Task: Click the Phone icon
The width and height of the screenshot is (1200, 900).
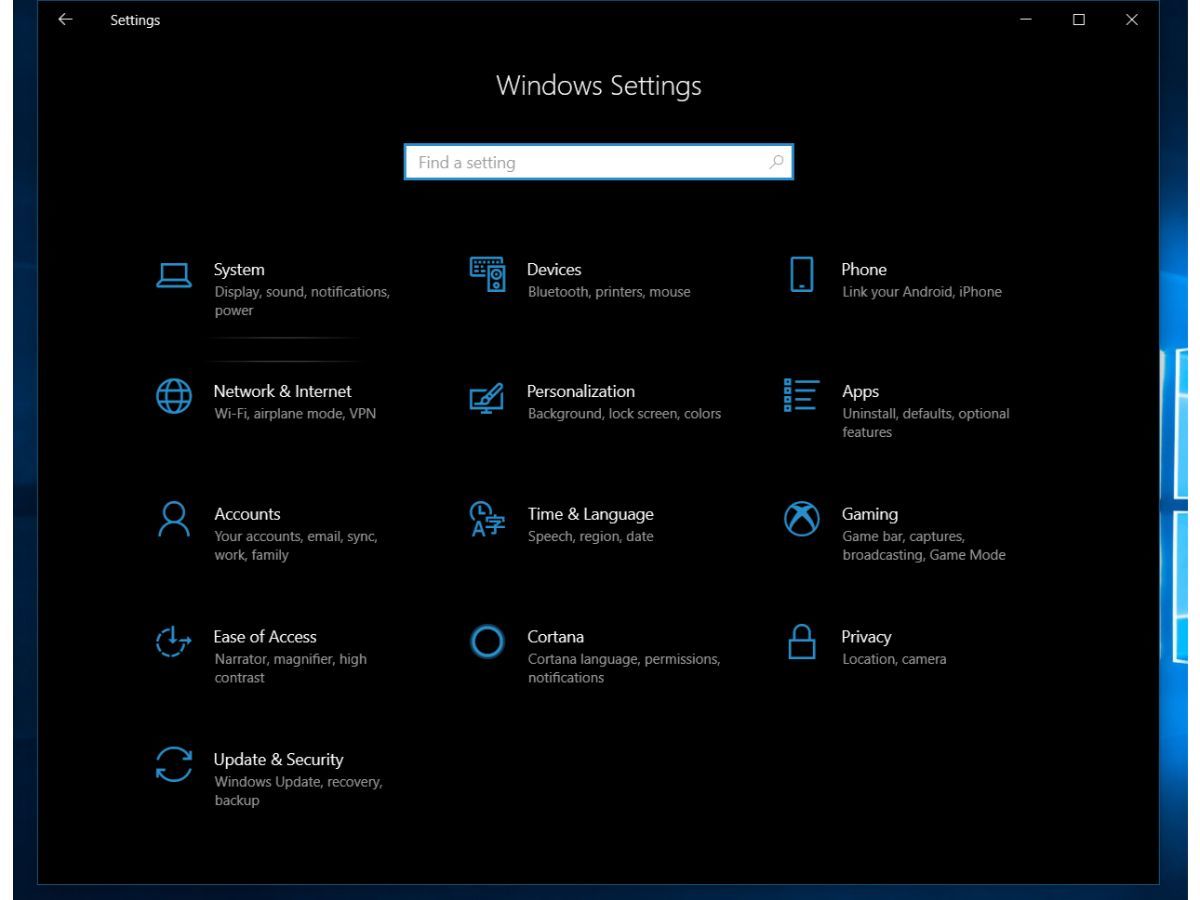Action: 801,274
